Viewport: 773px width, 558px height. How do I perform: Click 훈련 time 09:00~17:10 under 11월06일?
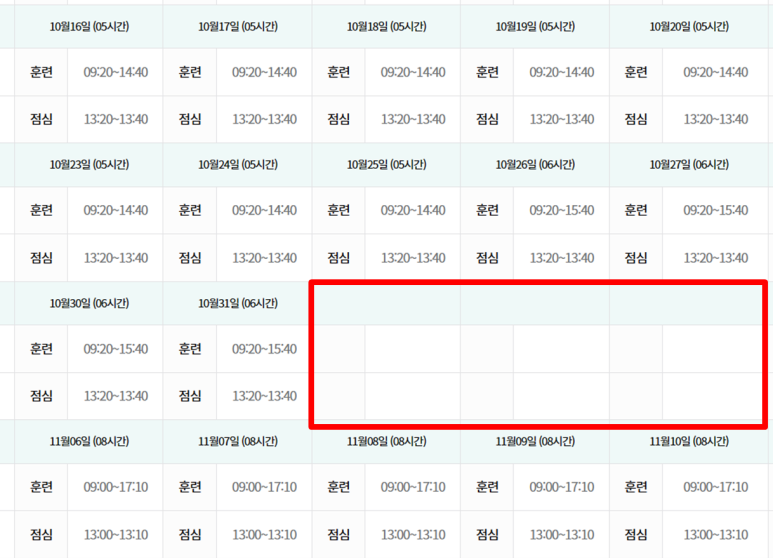click(116, 487)
